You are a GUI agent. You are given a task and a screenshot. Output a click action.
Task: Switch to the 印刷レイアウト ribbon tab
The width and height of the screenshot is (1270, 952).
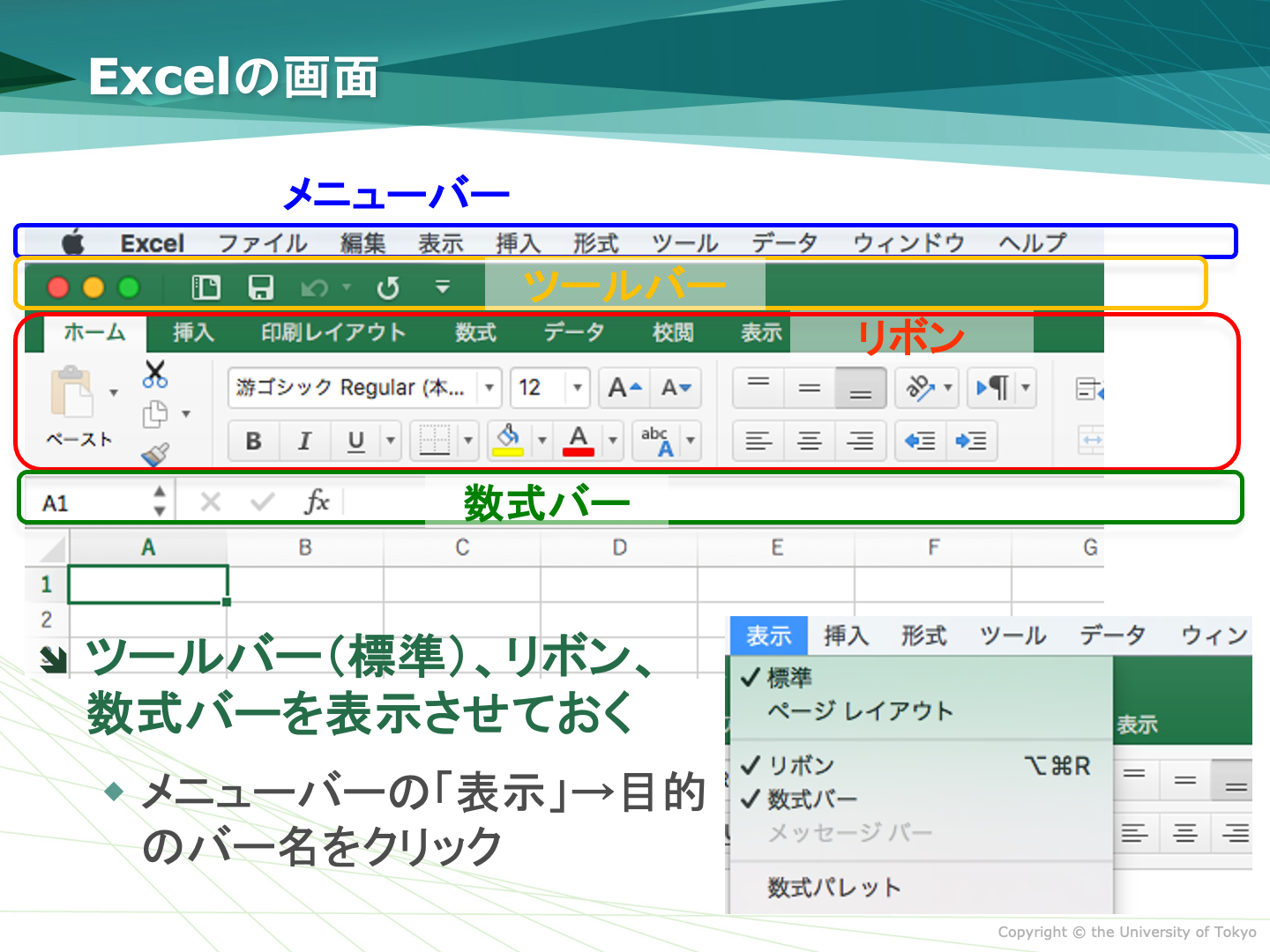[333, 332]
